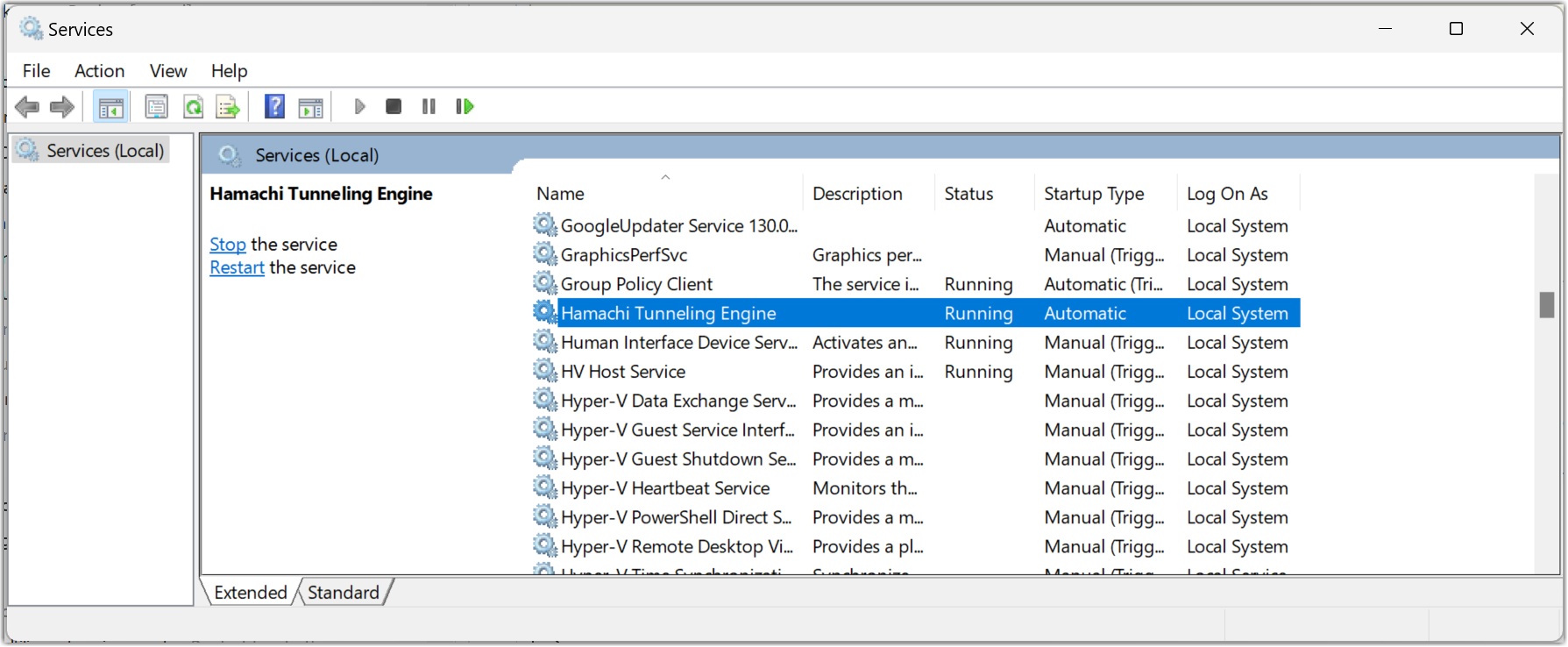The width and height of the screenshot is (1568, 647).
Task: Open the Properties toolbar icon
Action: (x=156, y=107)
